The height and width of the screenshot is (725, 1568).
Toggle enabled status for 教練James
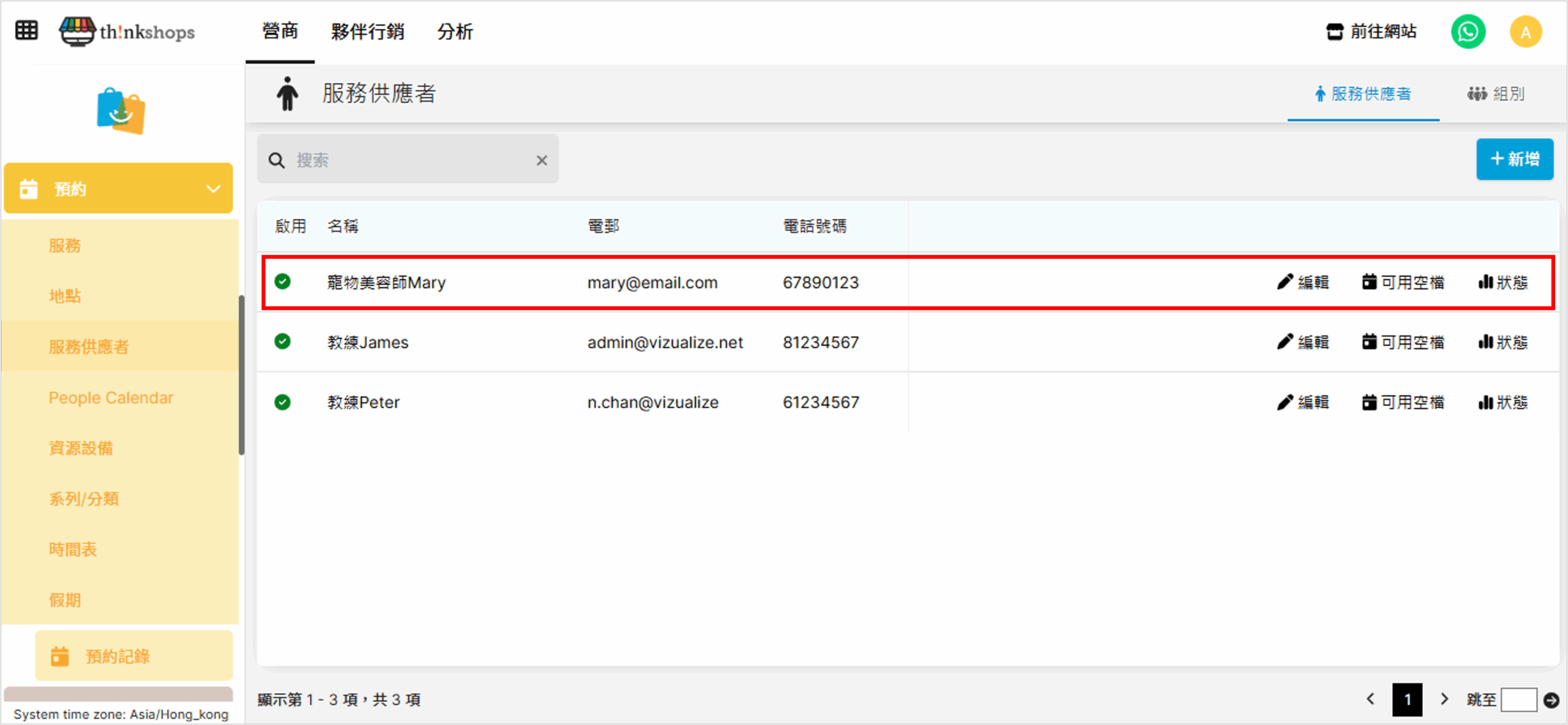[282, 342]
